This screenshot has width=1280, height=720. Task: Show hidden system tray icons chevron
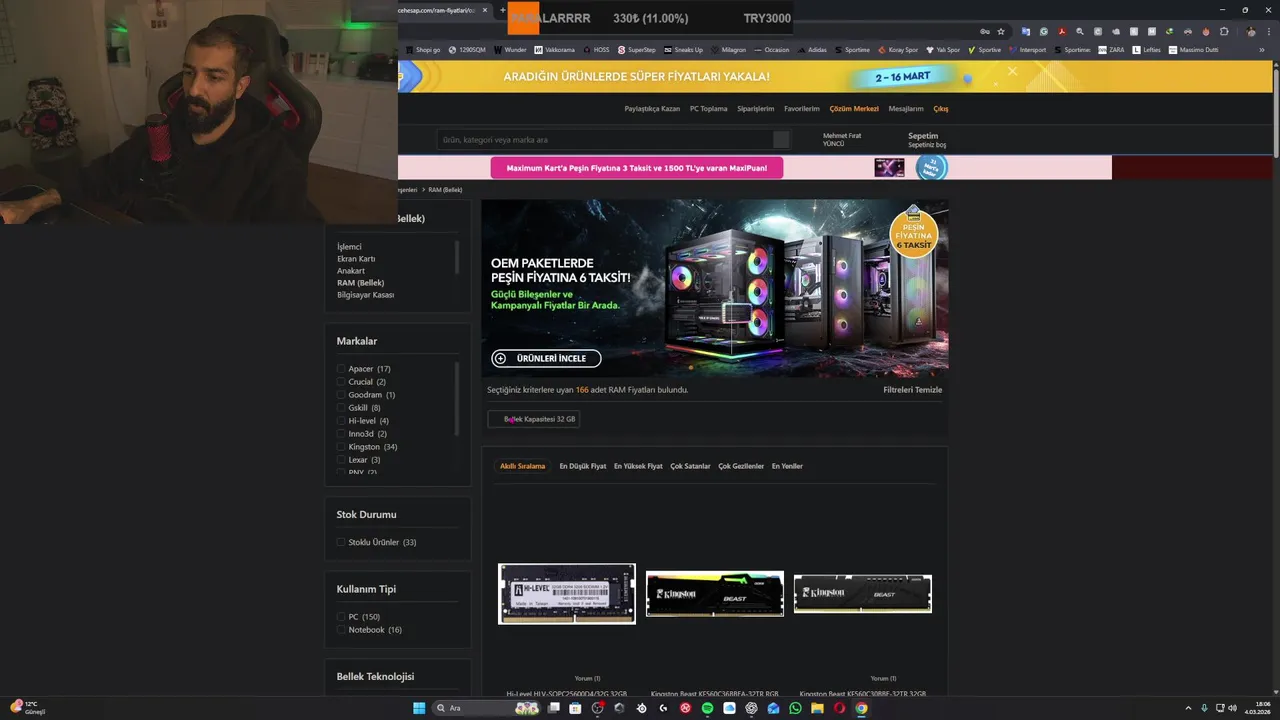[x=1188, y=708]
